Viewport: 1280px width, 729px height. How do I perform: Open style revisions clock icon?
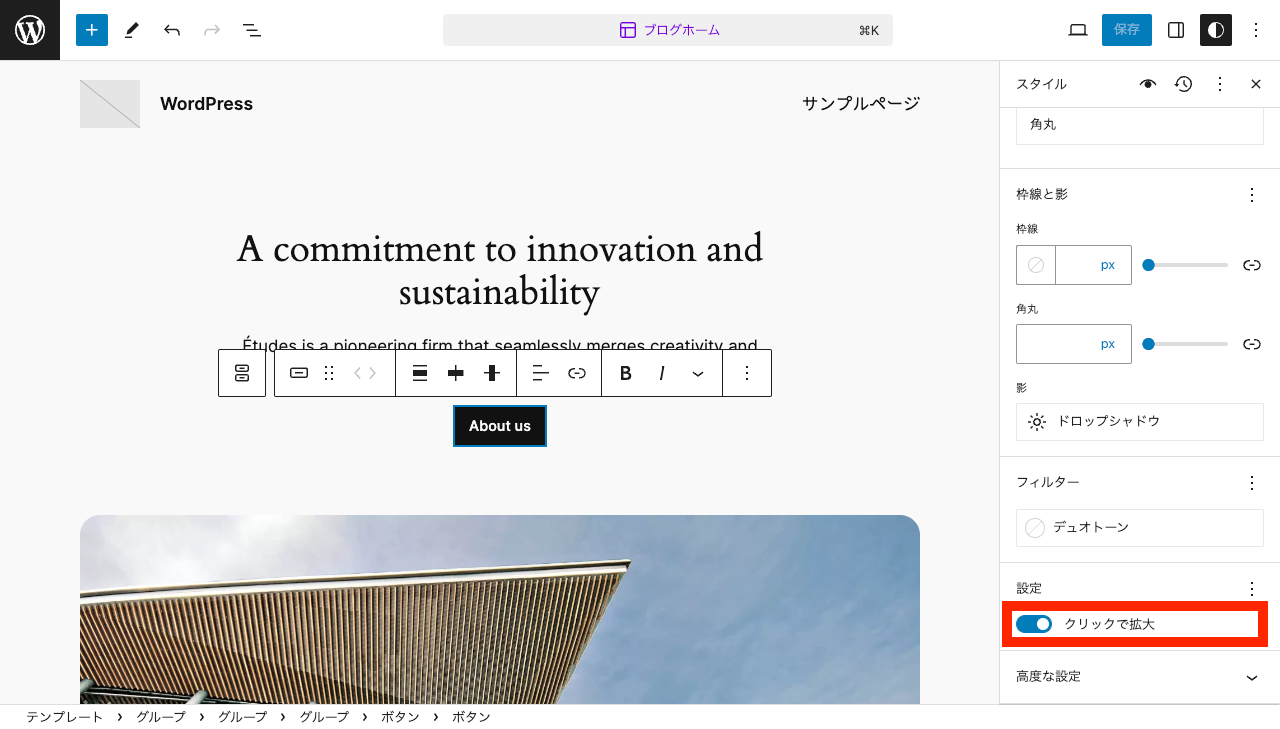pyautogui.click(x=1184, y=84)
